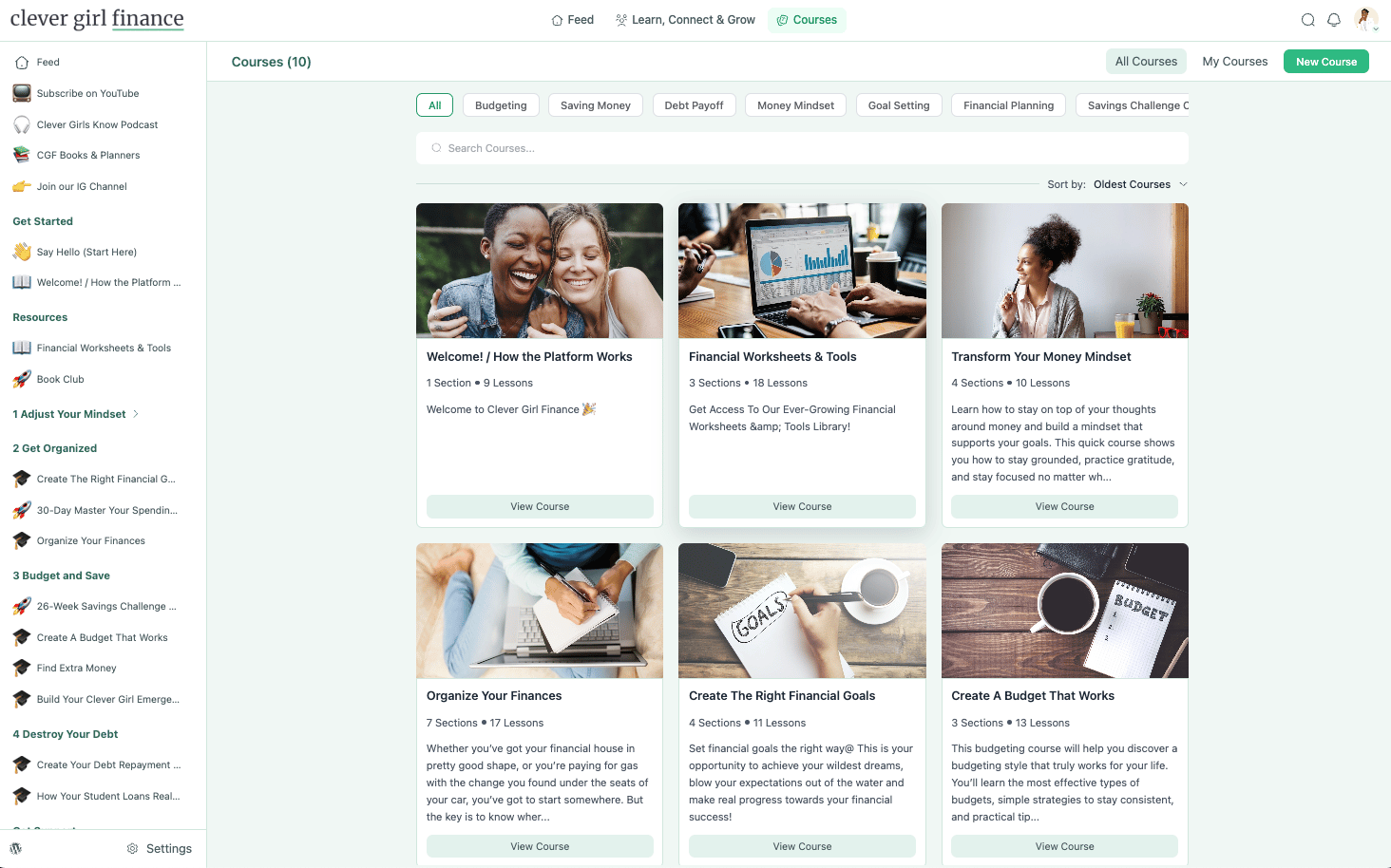Click the search magnifier icon in header
Viewport: 1391px width, 868px height.
coord(1307,20)
